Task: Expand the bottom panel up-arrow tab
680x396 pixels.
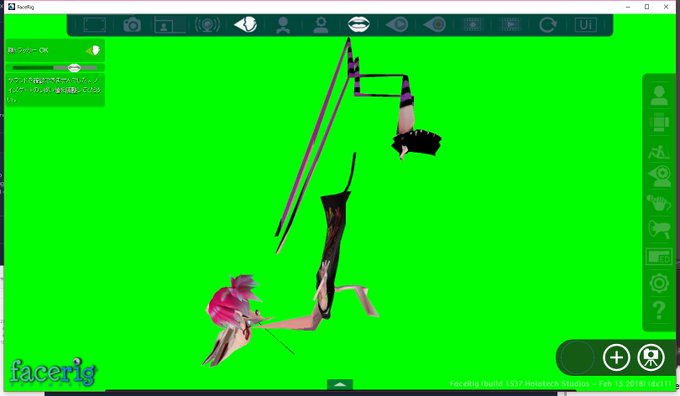Action: (x=340, y=384)
